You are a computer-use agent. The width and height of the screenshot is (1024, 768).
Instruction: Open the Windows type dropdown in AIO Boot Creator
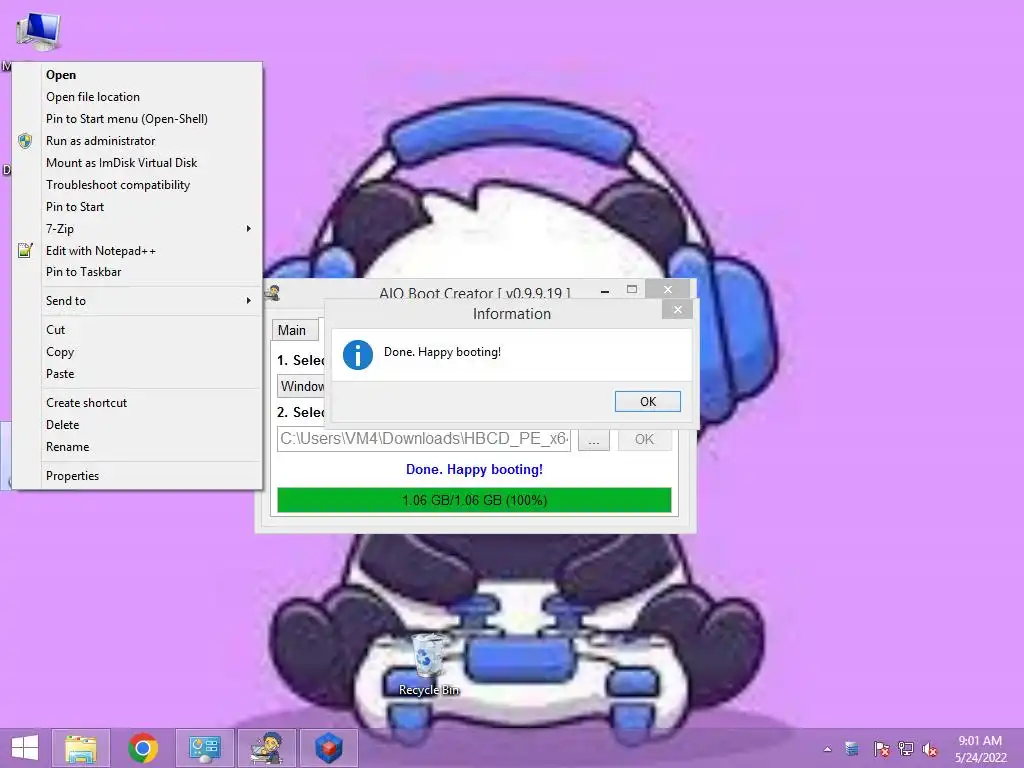[302, 386]
